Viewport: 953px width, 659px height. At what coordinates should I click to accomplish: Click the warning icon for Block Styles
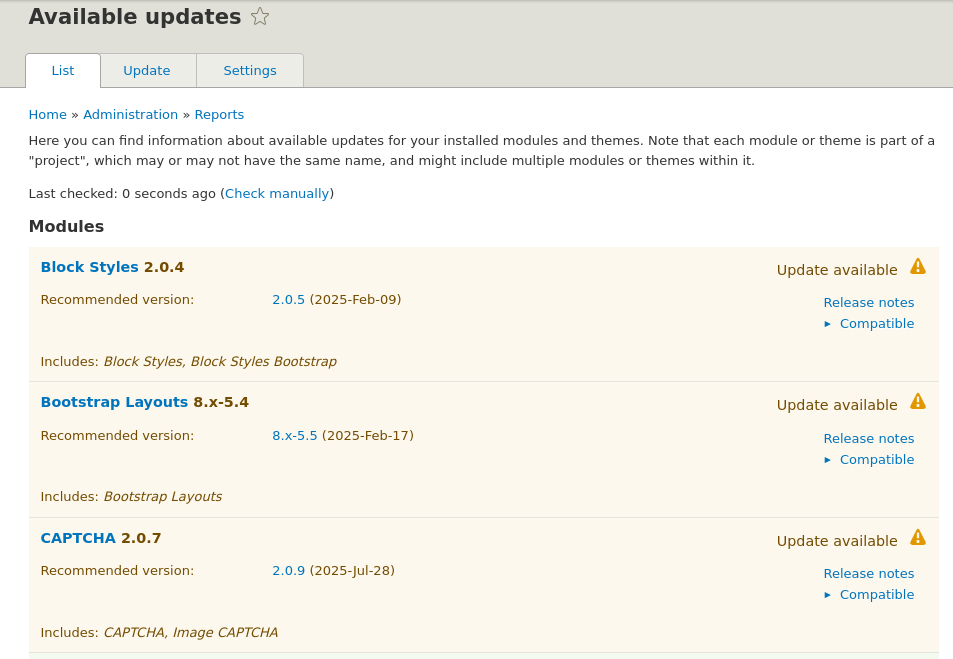[x=917, y=267]
